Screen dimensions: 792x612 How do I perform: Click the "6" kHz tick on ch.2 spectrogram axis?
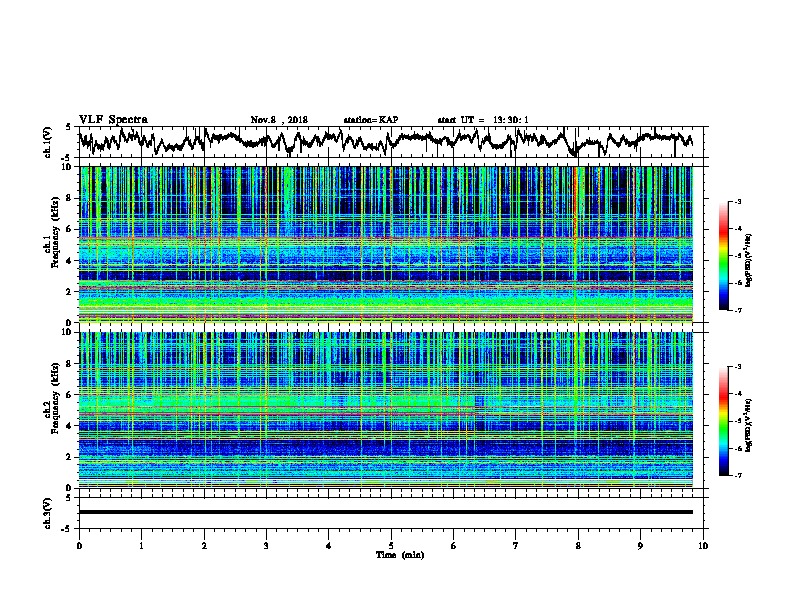(70, 394)
